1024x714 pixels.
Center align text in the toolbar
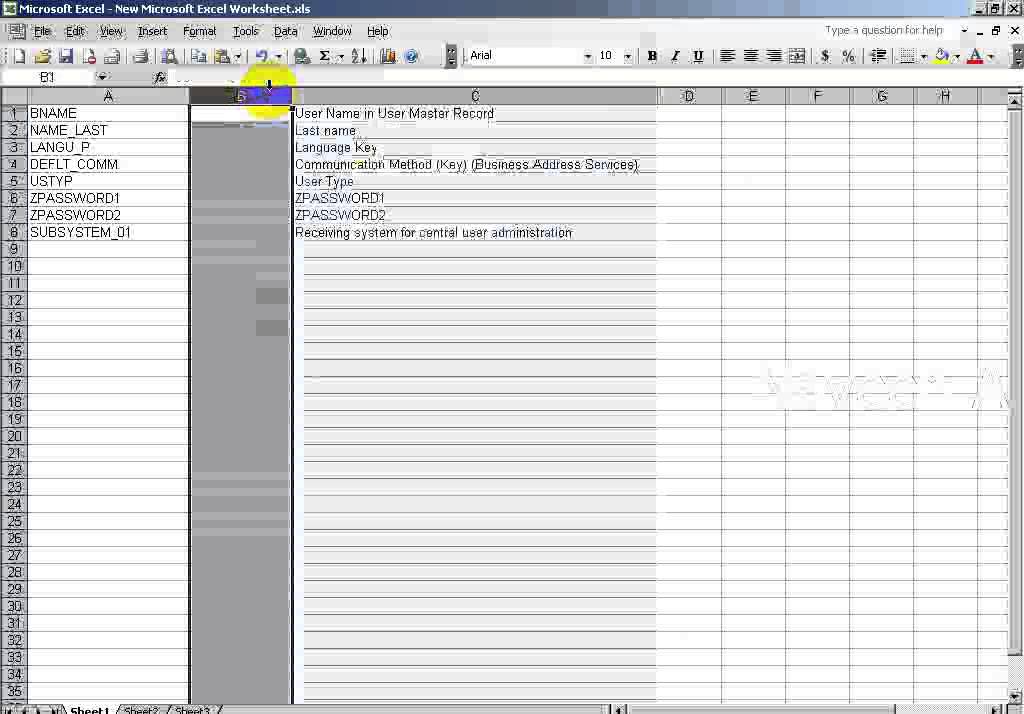pyautogui.click(x=750, y=56)
